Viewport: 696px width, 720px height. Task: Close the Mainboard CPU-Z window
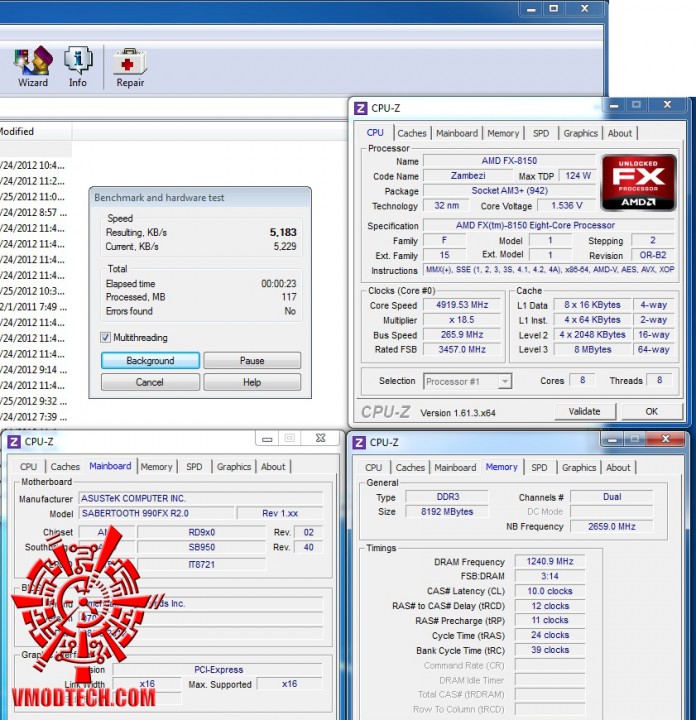[321, 438]
